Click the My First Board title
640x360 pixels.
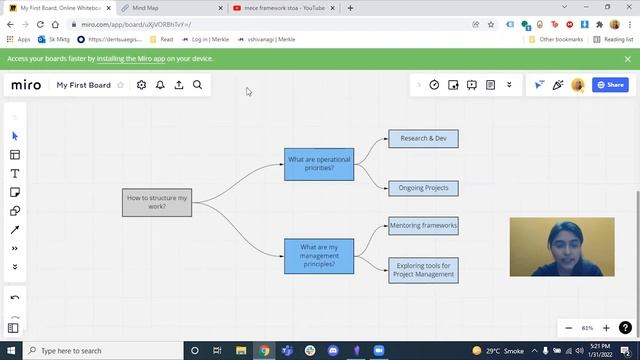pos(84,85)
